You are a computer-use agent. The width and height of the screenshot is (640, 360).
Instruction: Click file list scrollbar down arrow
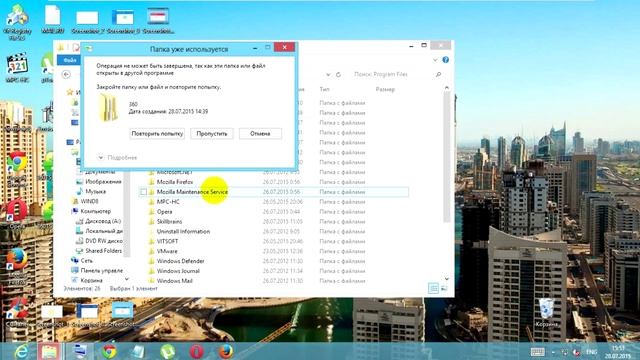(447, 279)
